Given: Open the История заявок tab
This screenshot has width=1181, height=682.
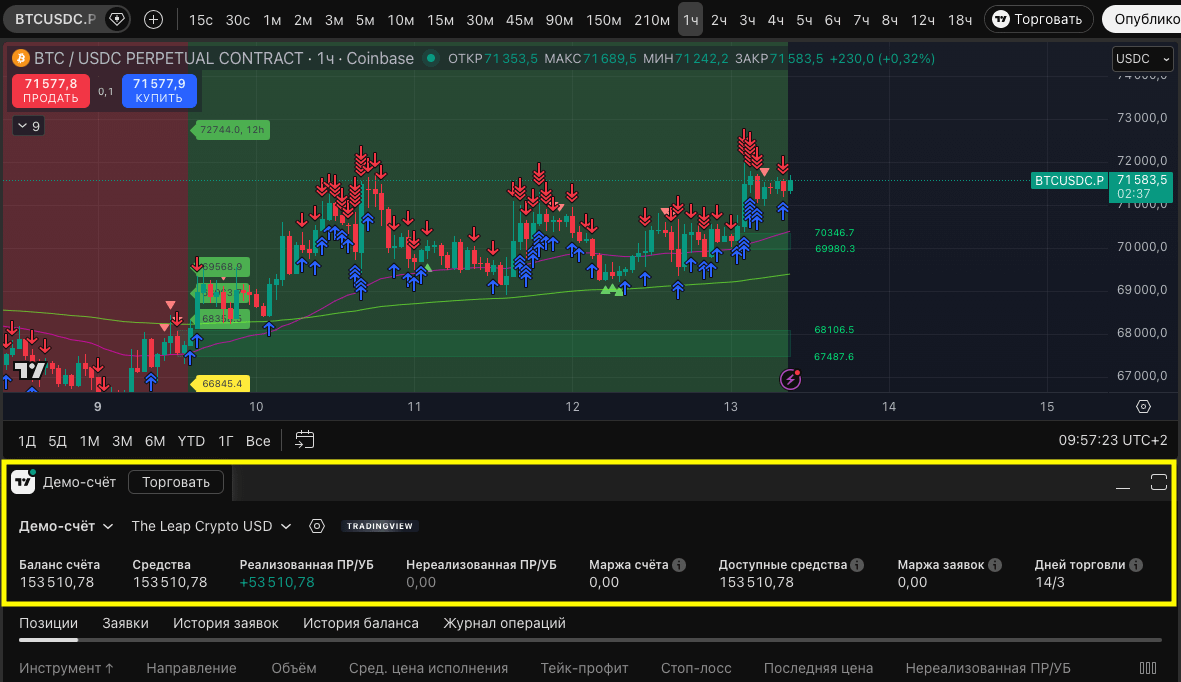Looking at the screenshot, I should pyautogui.click(x=225, y=623).
